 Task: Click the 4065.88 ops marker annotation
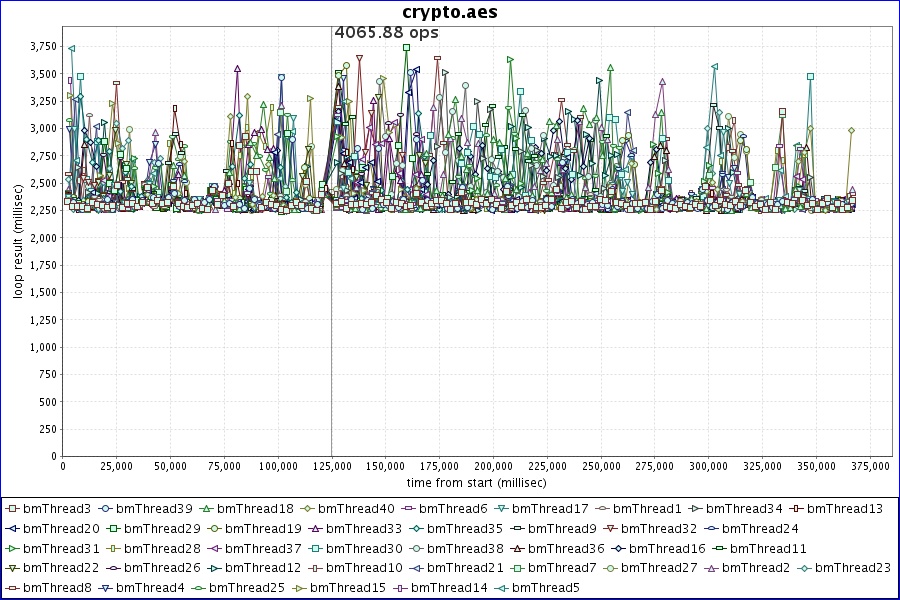coord(386,33)
